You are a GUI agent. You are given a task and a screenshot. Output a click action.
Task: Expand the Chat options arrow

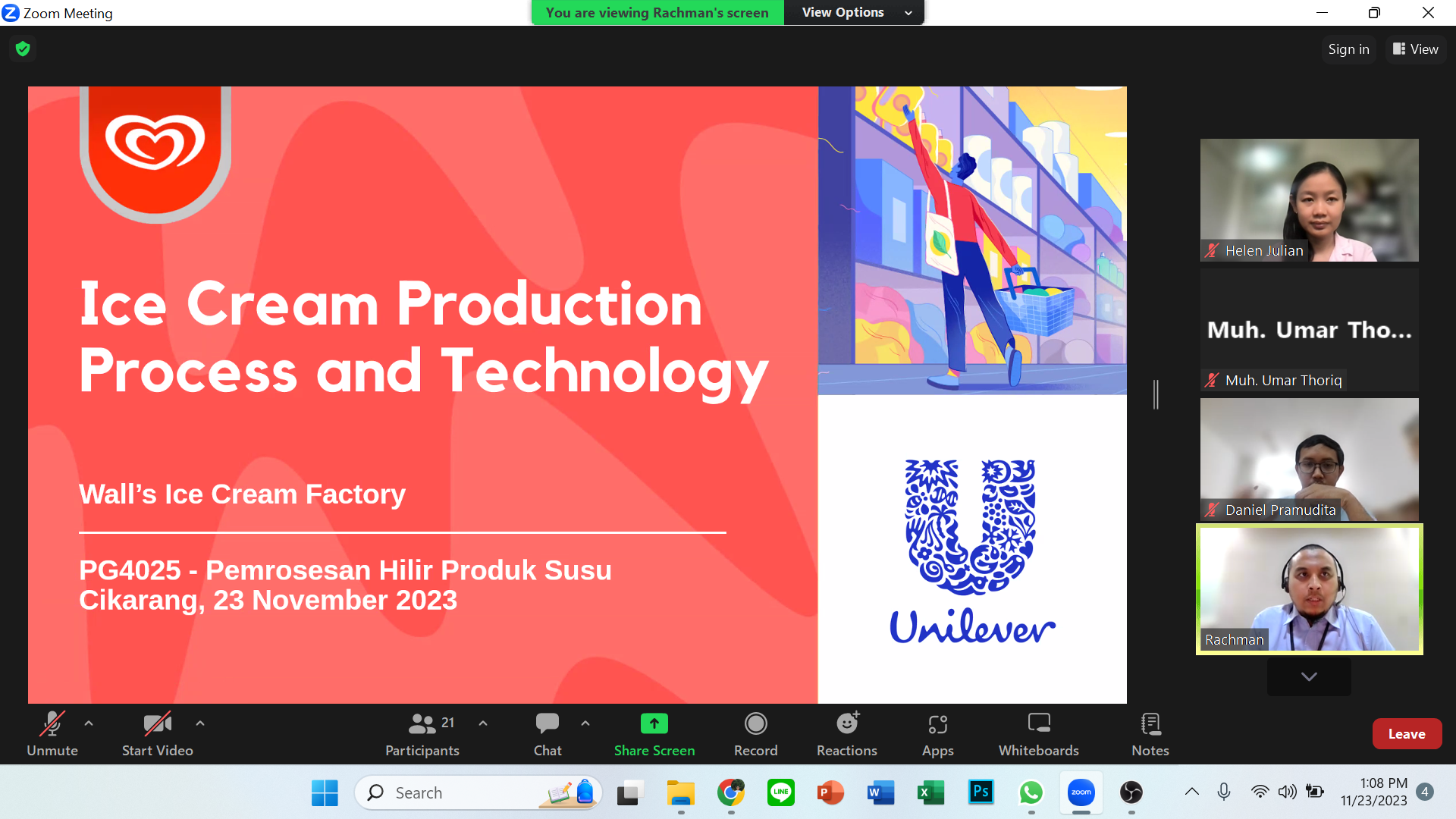(585, 723)
